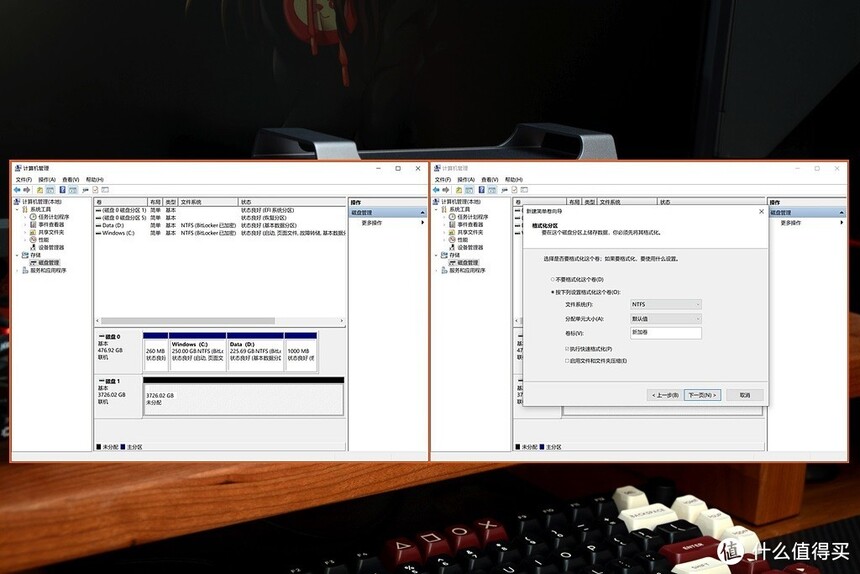Close the 新建简单卷向导 dialog
The image size is (860, 574).
point(761,212)
